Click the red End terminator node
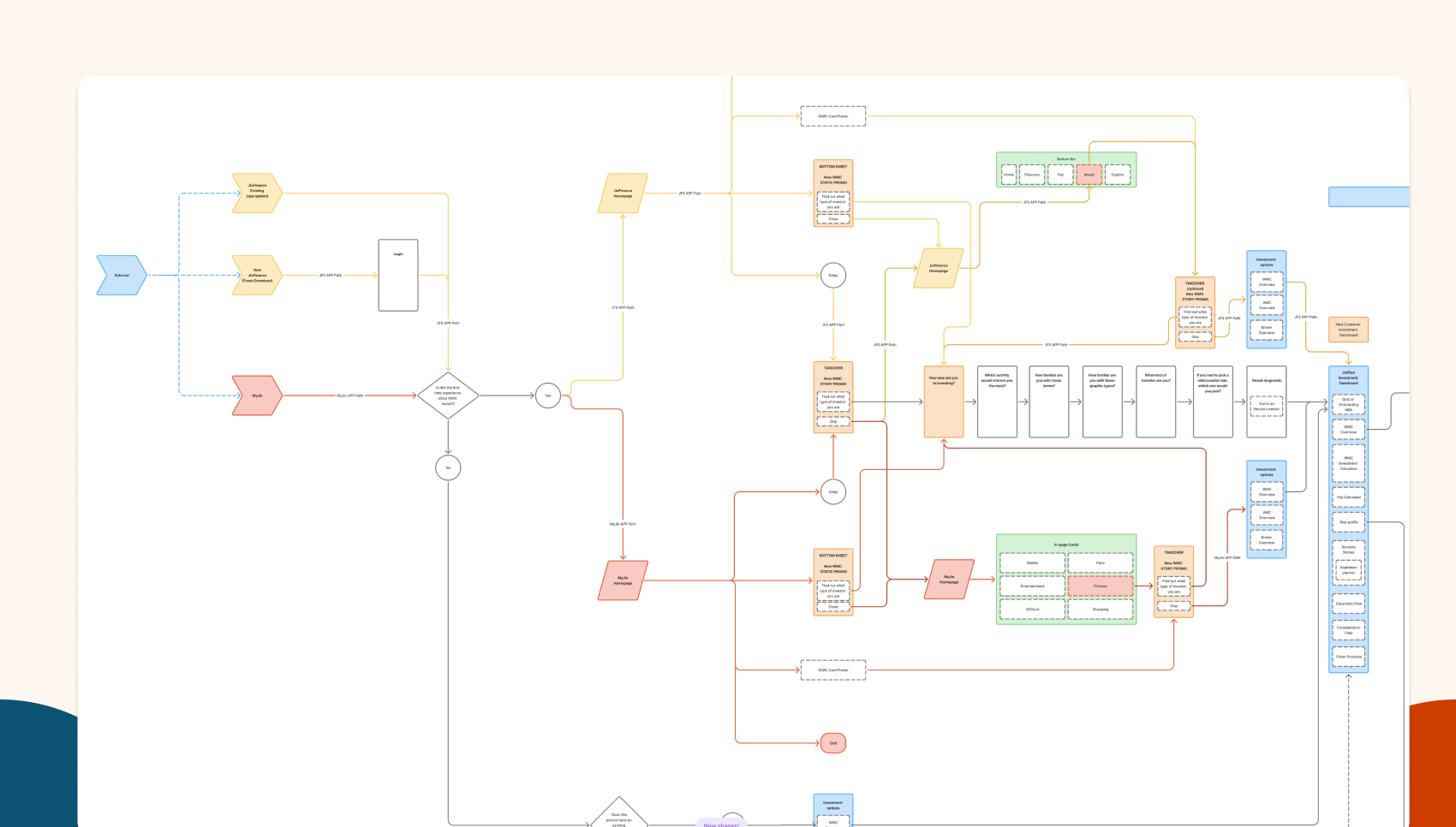This screenshot has width=1456, height=827. (833, 743)
